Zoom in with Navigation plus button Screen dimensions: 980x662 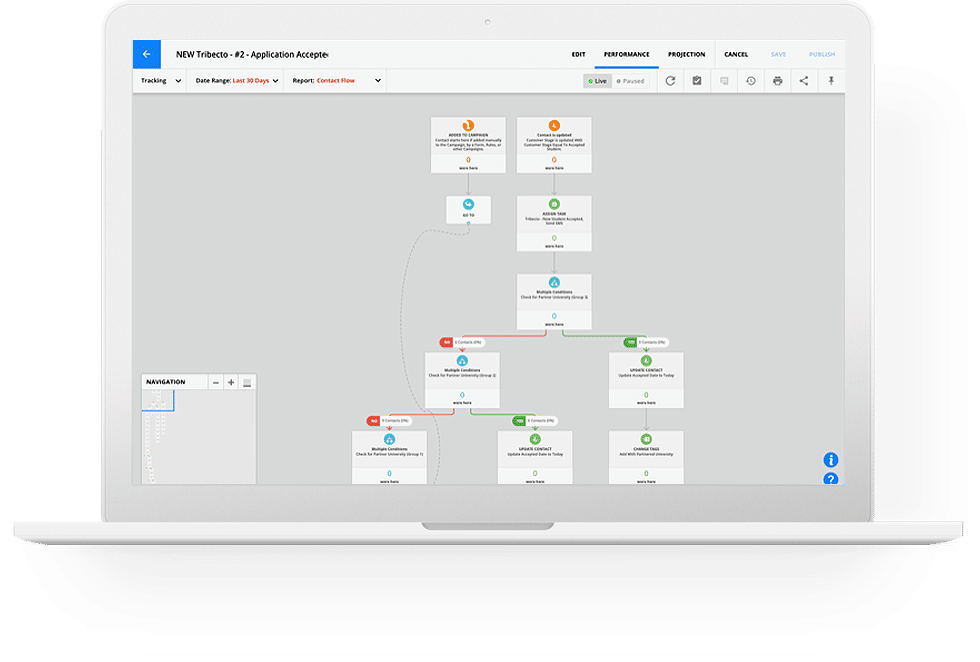[x=231, y=382]
